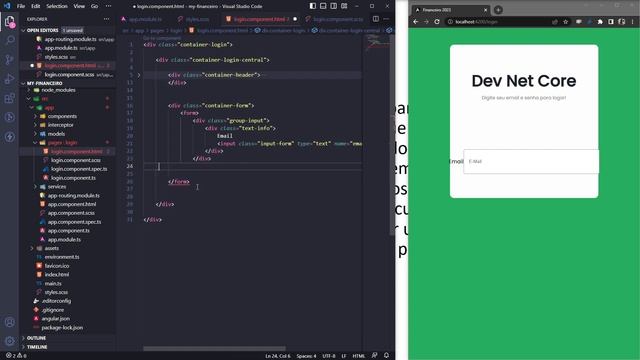Open package-lock.json in file tree

(62, 327)
